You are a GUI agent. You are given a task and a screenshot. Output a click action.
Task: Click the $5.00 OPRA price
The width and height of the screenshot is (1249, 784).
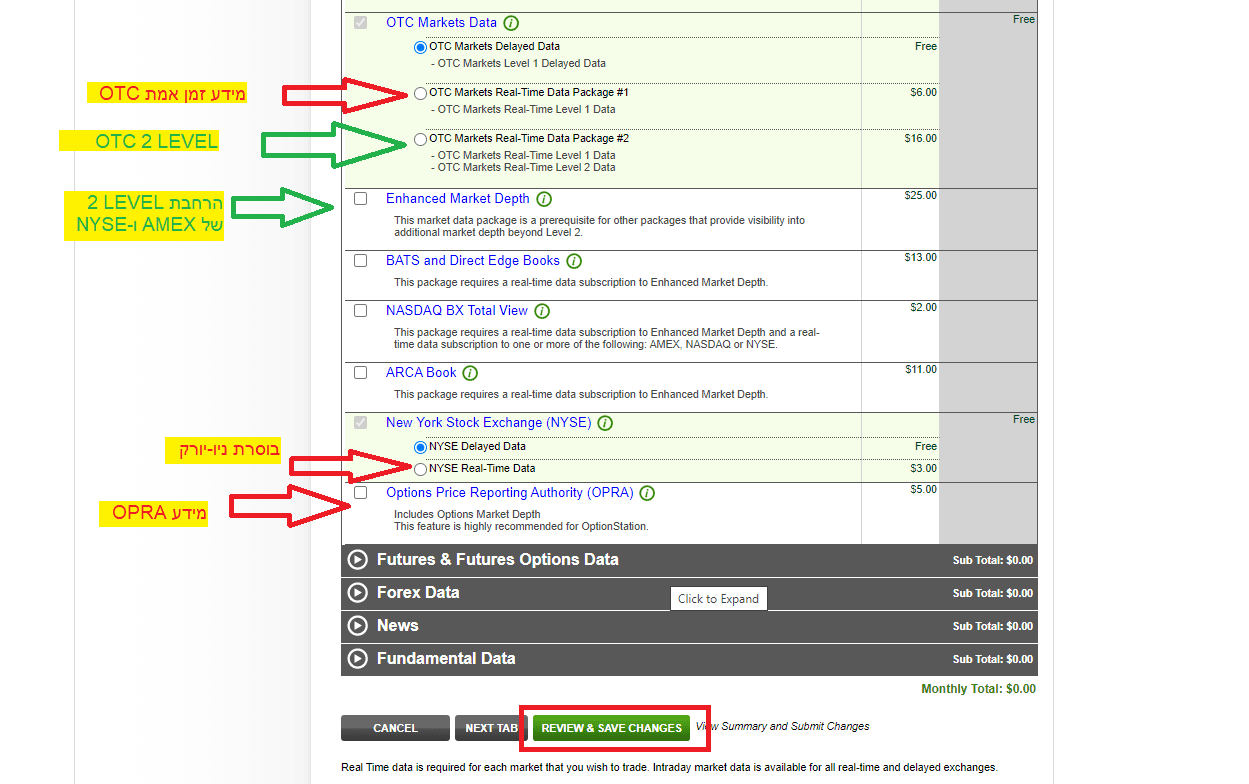pyautogui.click(x=924, y=490)
